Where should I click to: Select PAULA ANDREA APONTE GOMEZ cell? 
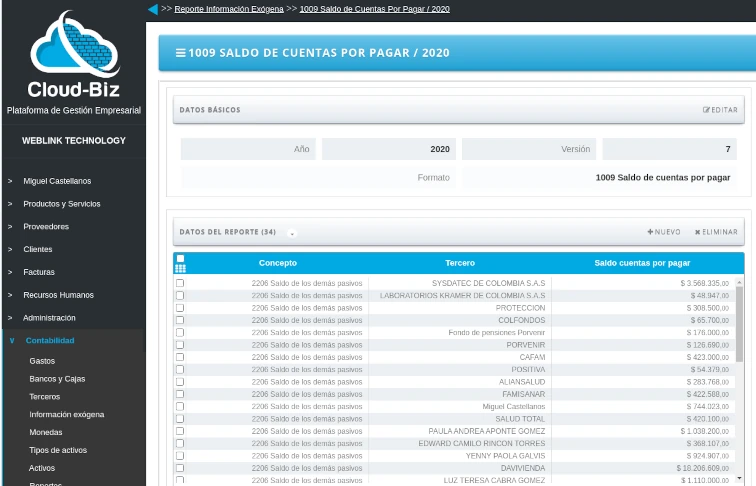click(486, 431)
